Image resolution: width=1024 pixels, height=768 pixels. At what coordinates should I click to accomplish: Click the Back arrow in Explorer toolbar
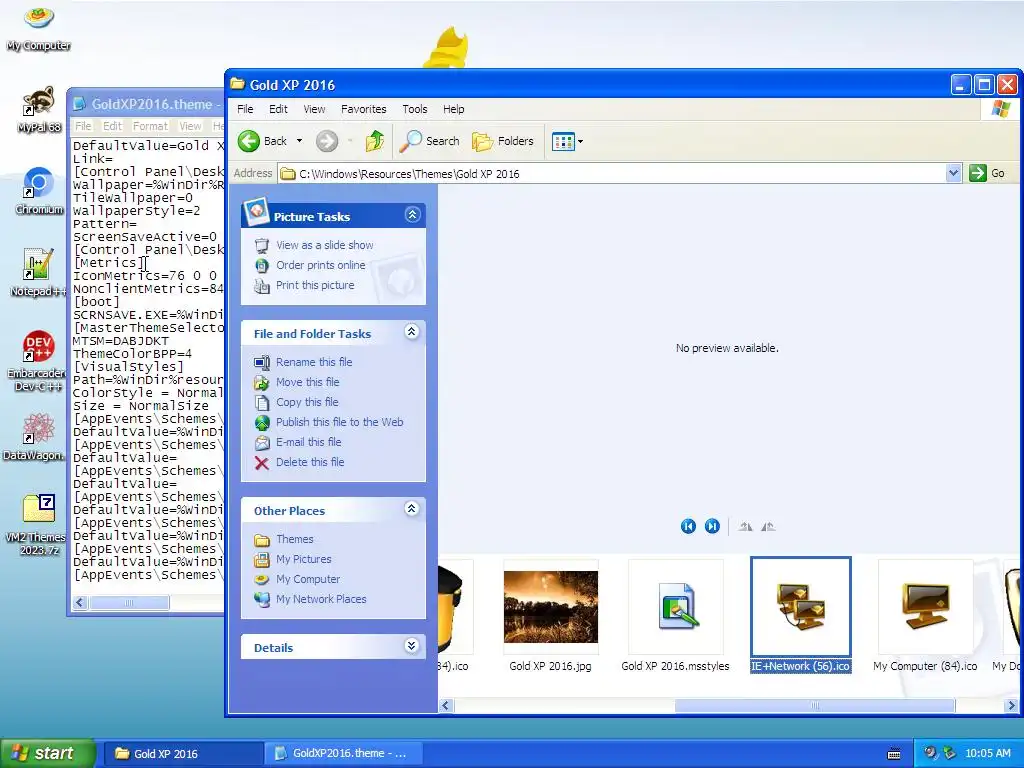coord(249,141)
